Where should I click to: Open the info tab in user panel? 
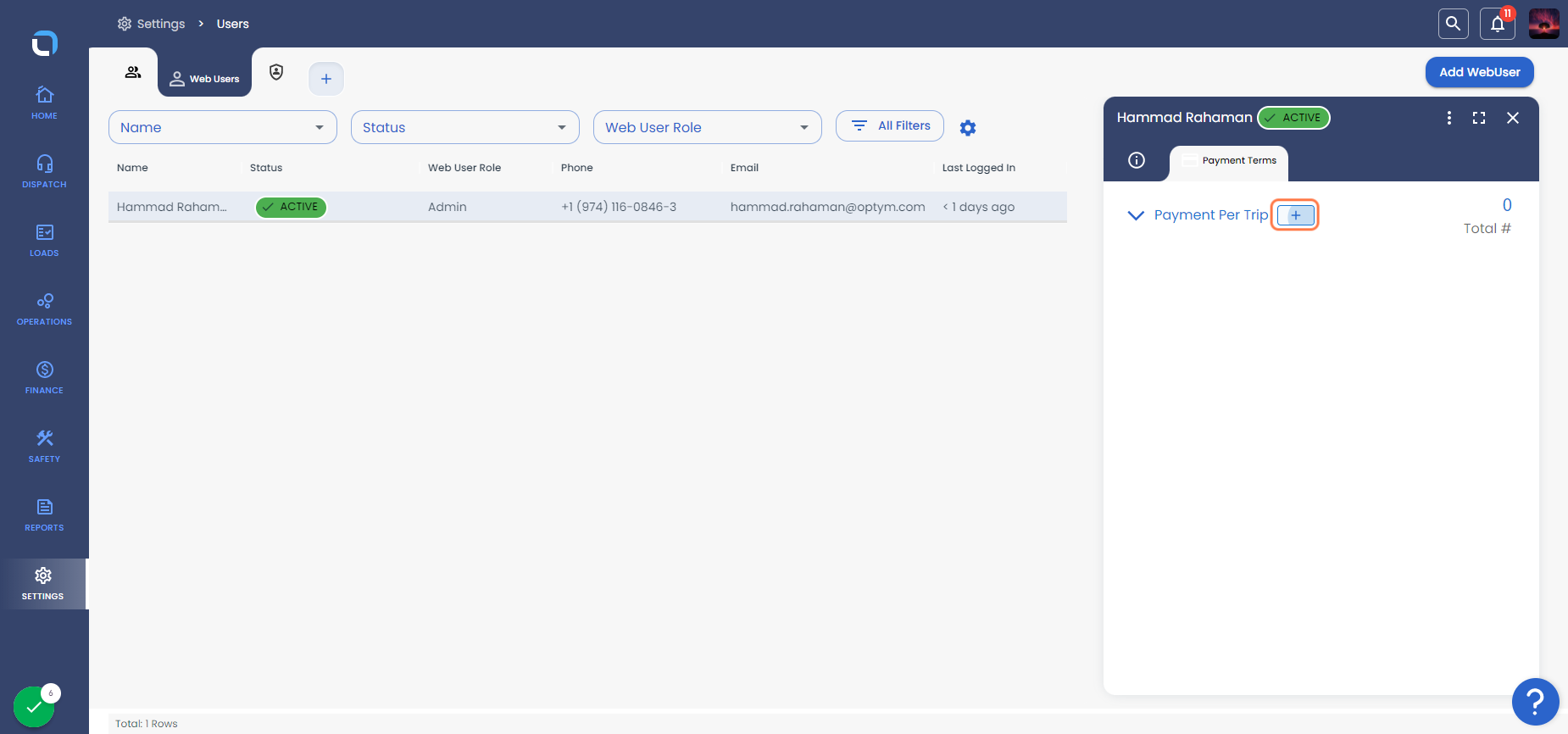[1137, 160]
